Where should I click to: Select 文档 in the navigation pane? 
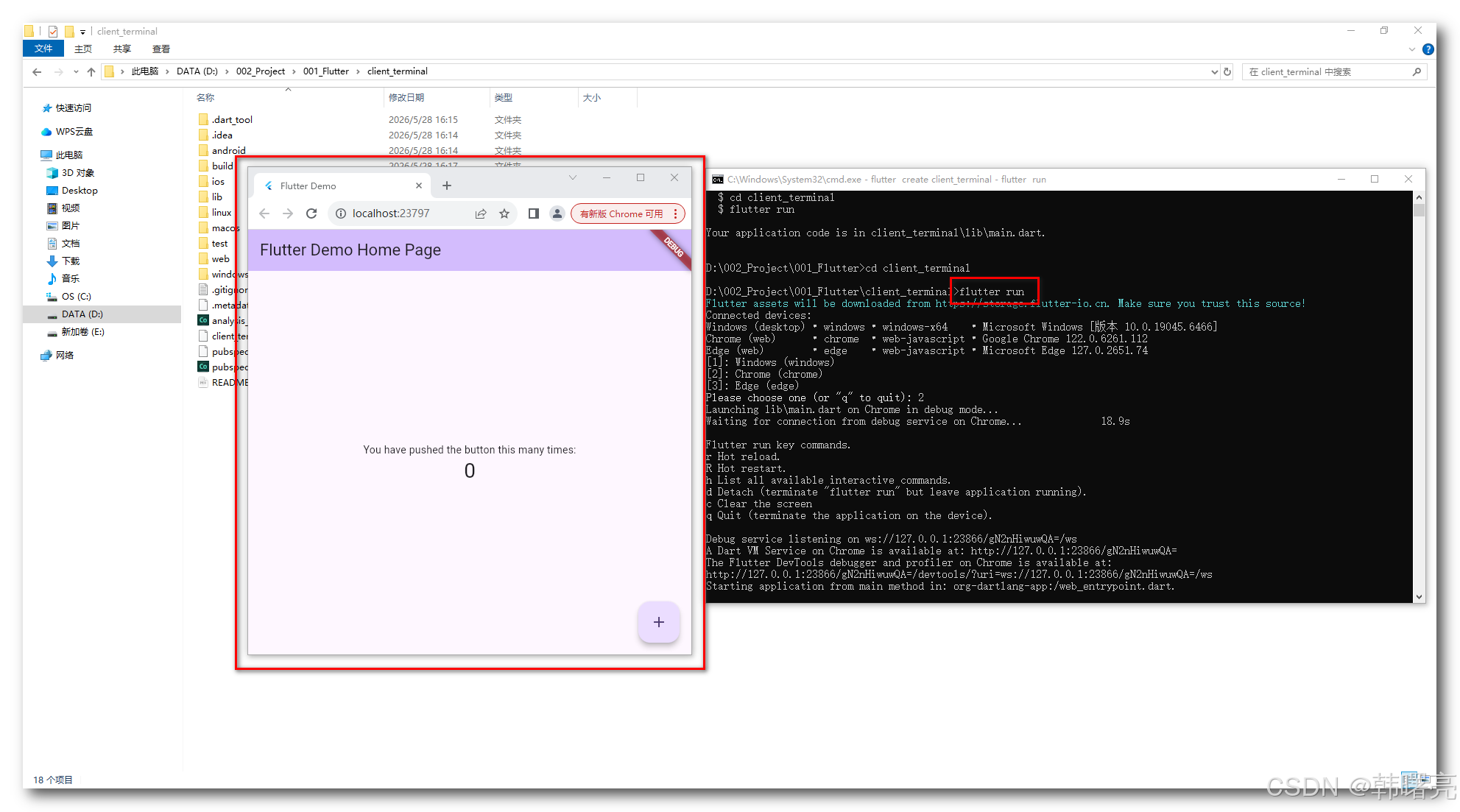coord(71,244)
